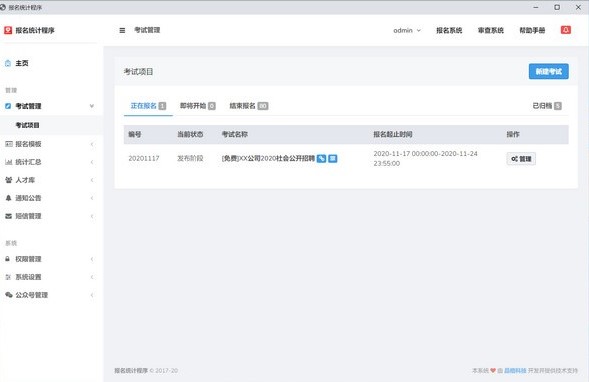Select the 考试项目 submenu item

click(51, 125)
